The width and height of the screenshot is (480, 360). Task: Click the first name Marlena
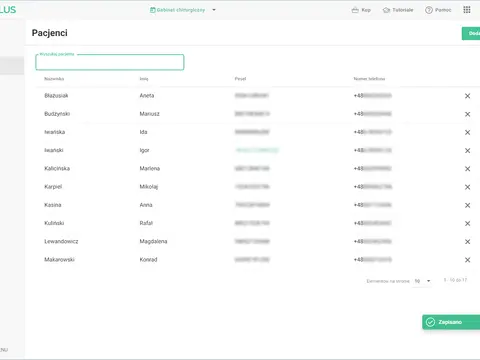(x=150, y=168)
